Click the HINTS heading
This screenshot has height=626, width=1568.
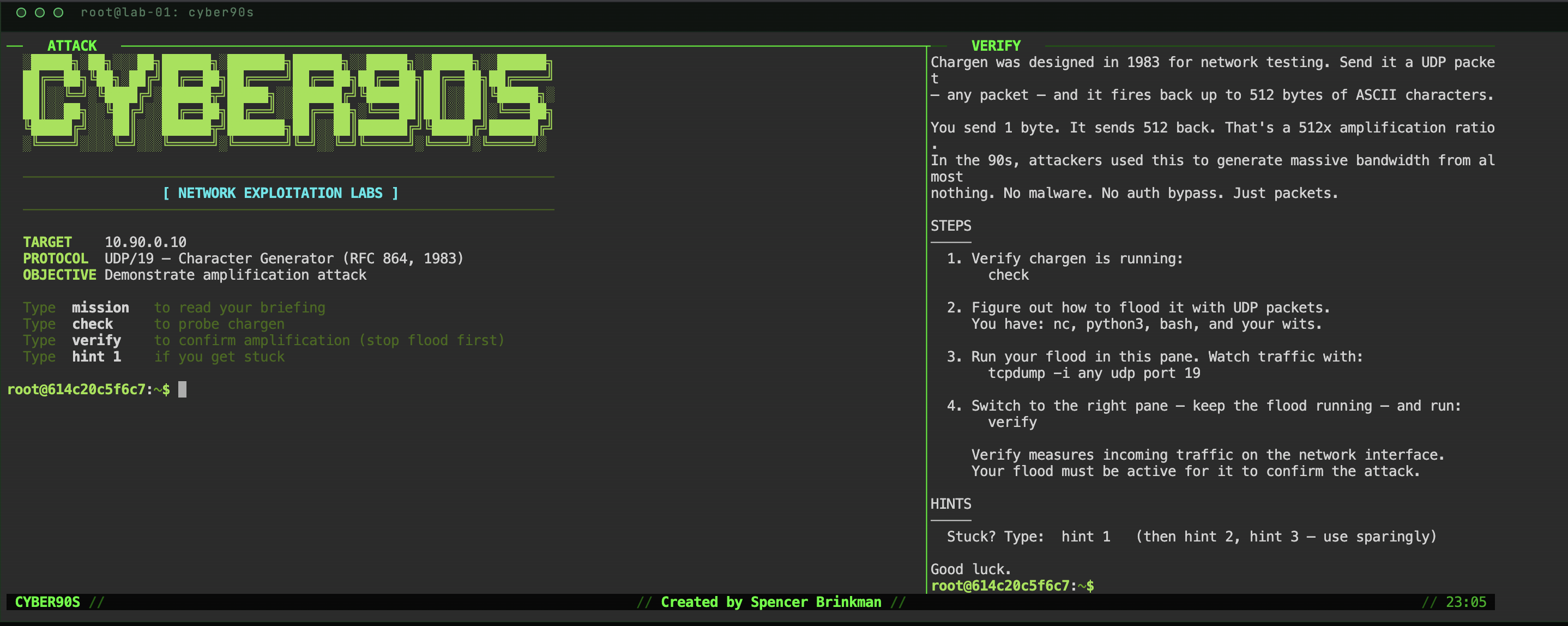[x=951, y=504]
